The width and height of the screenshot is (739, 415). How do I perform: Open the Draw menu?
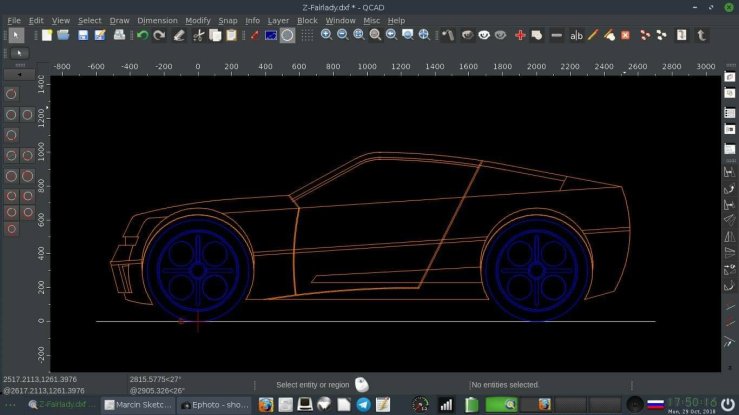click(x=119, y=20)
